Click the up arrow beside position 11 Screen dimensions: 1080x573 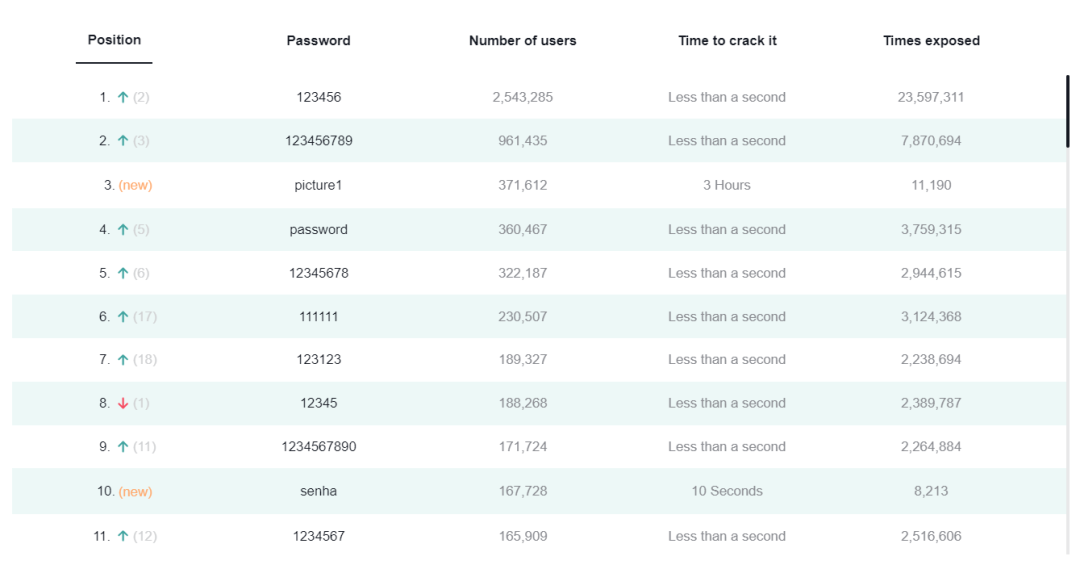pos(123,536)
